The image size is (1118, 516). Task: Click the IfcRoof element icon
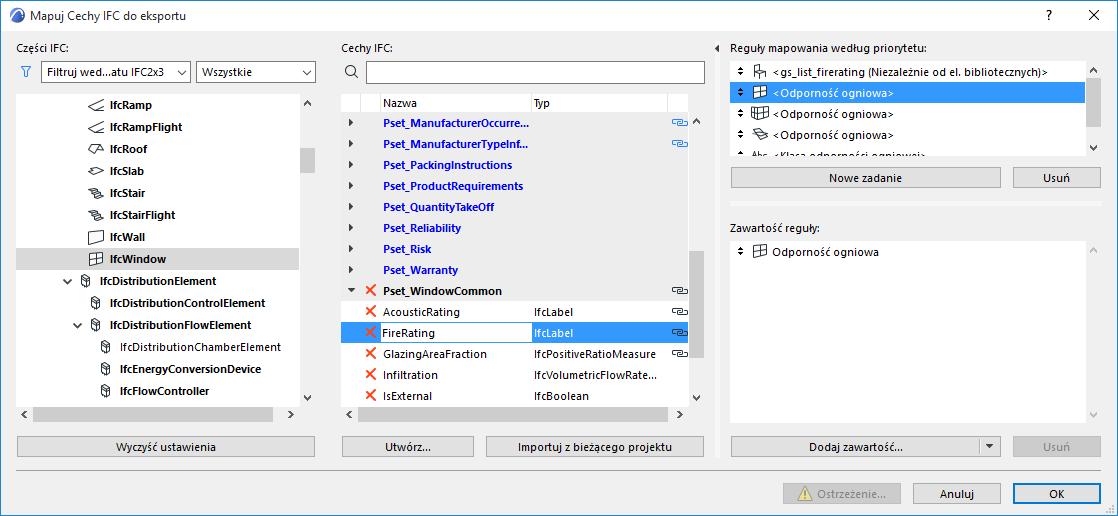tap(96, 149)
